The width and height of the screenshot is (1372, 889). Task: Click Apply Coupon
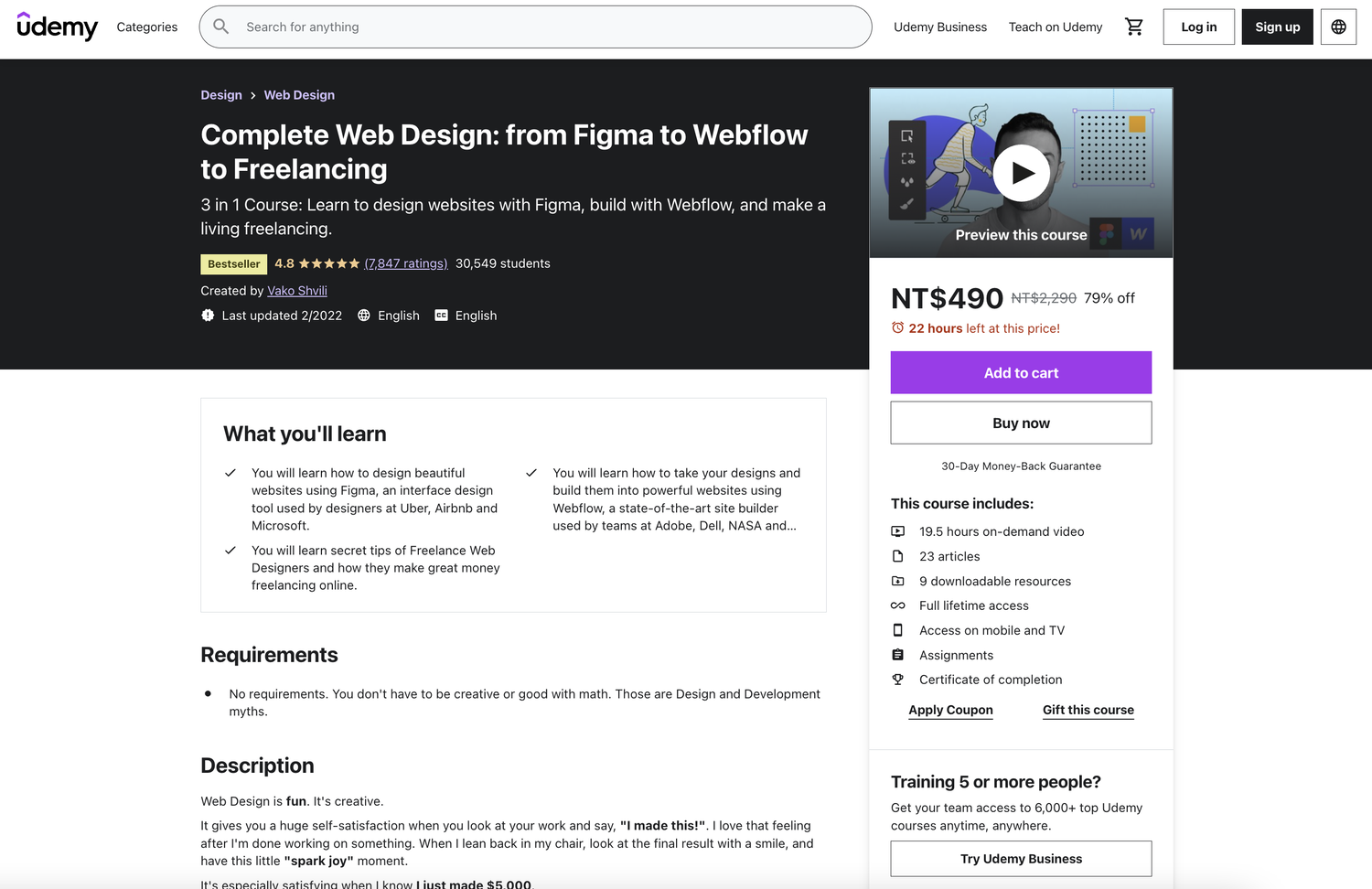click(x=950, y=710)
